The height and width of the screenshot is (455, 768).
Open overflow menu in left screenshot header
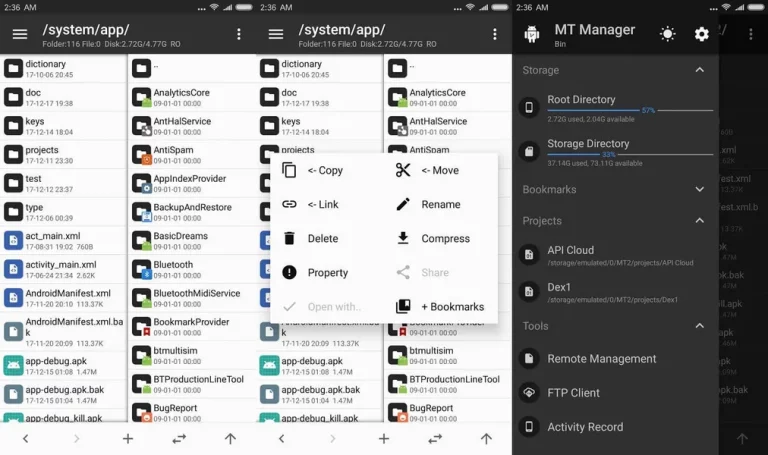(x=239, y=34)
